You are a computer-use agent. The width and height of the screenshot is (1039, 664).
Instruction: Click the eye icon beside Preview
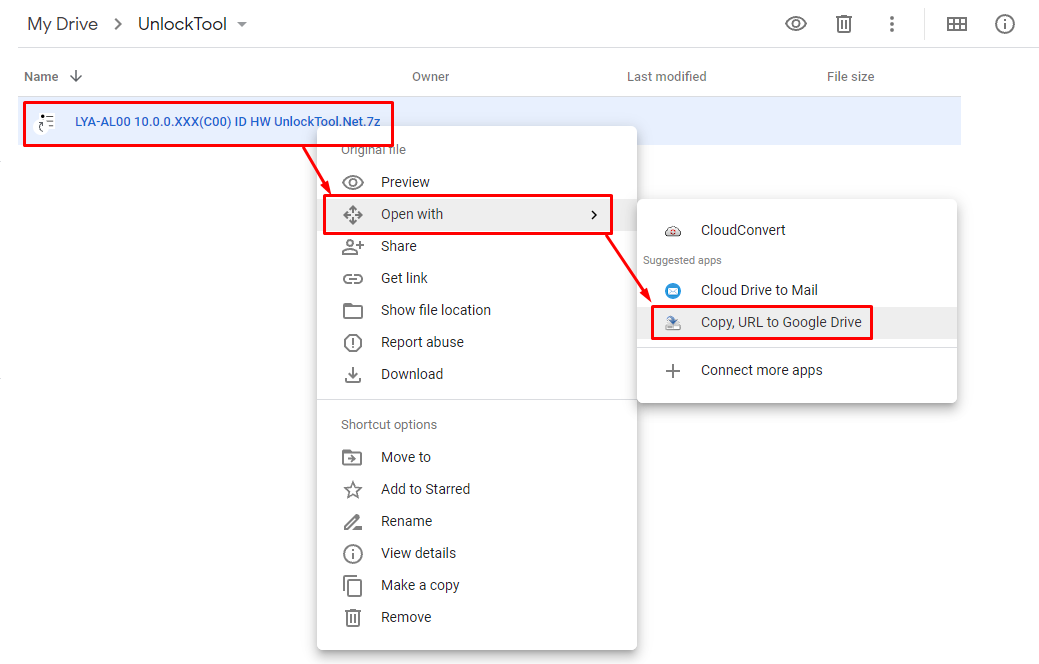point(353,182)
